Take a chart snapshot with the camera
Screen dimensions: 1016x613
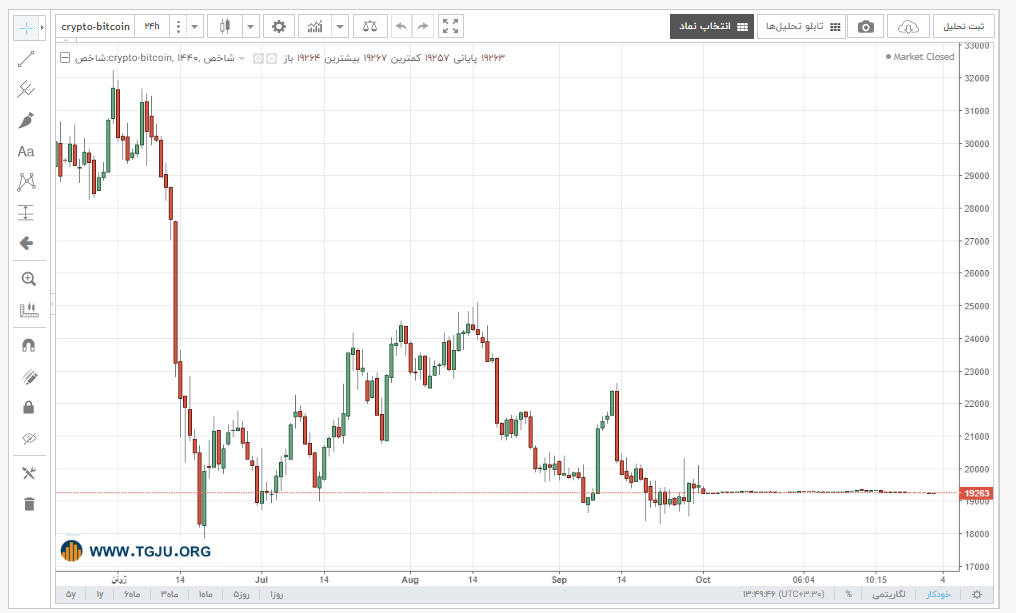point(866,27)
